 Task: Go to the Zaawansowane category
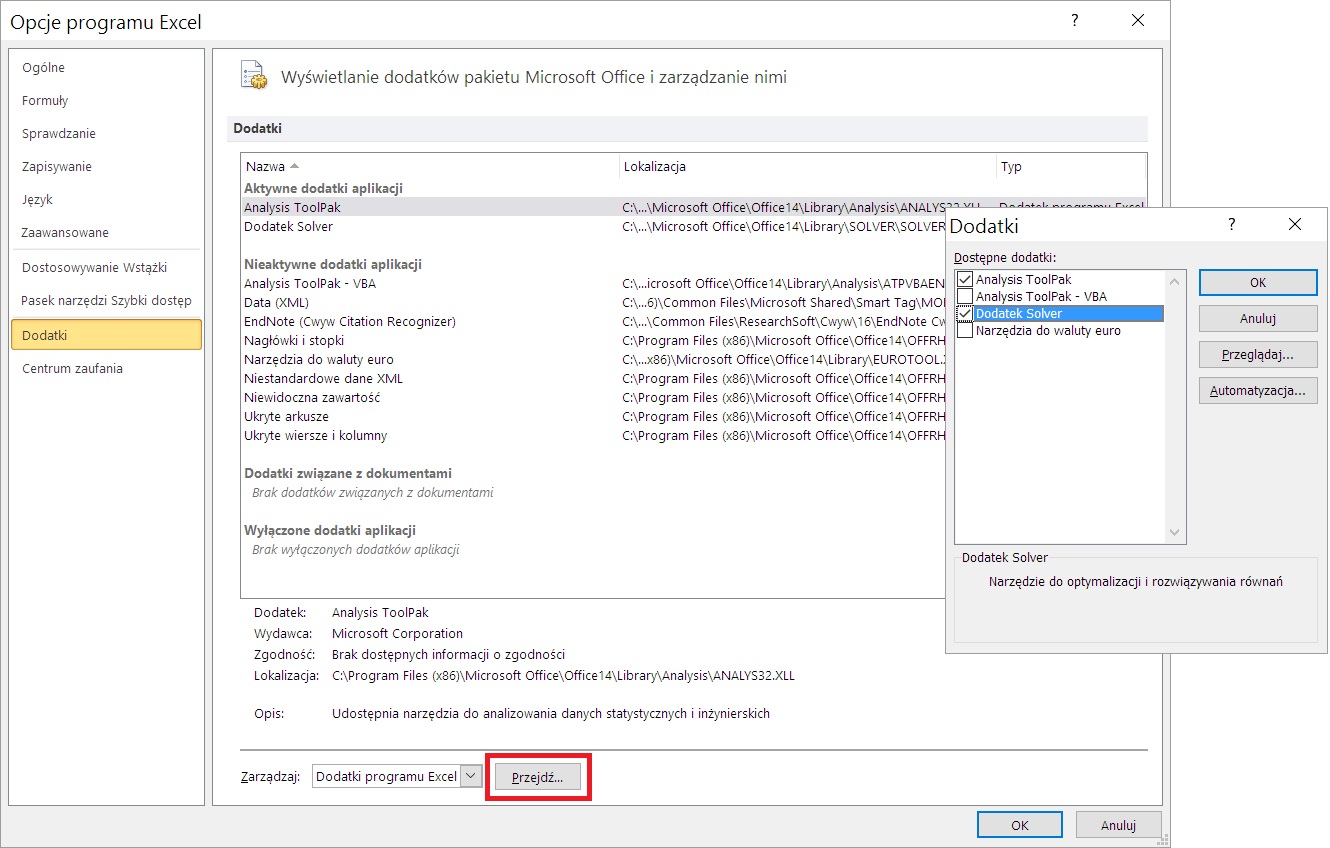point(106,232)
